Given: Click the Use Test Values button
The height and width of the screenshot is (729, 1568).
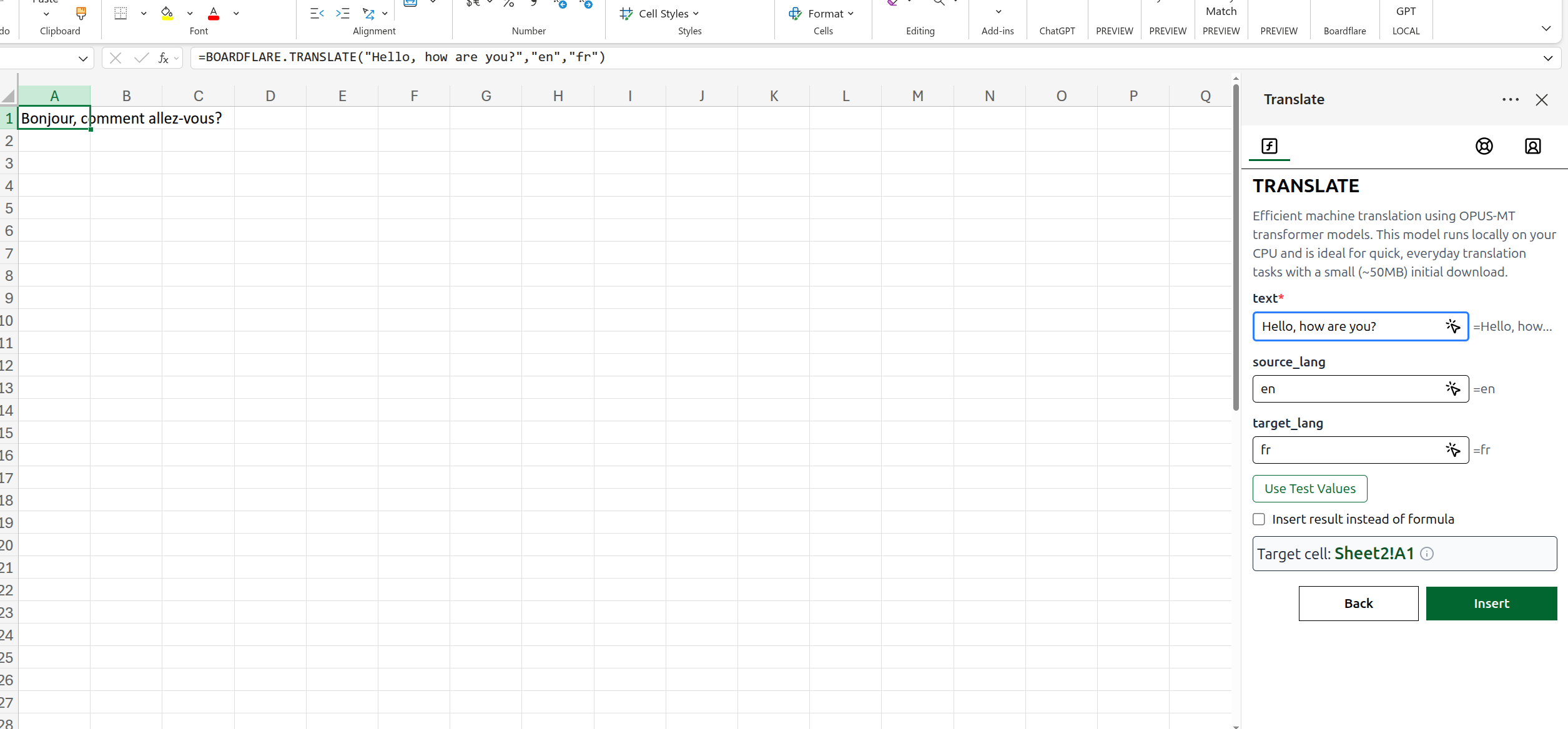Looking at the screenshot, I should click(x=1310, y=489).
